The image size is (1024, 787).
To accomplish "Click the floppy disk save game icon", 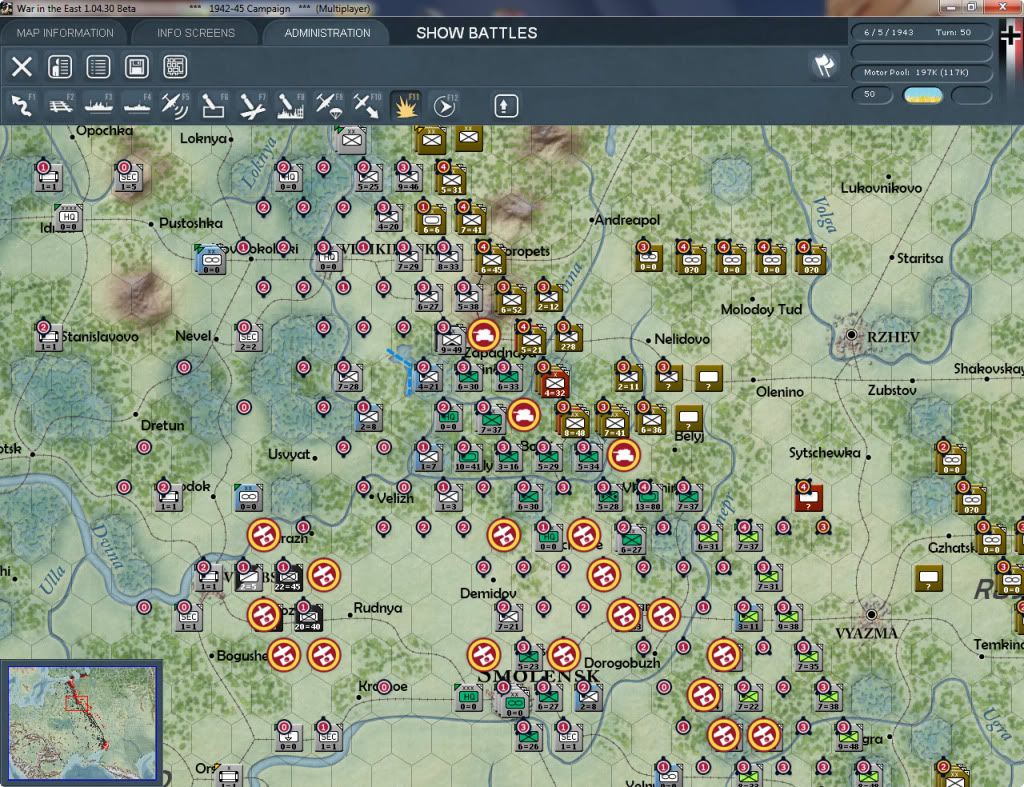I will [x=137, y=67].
